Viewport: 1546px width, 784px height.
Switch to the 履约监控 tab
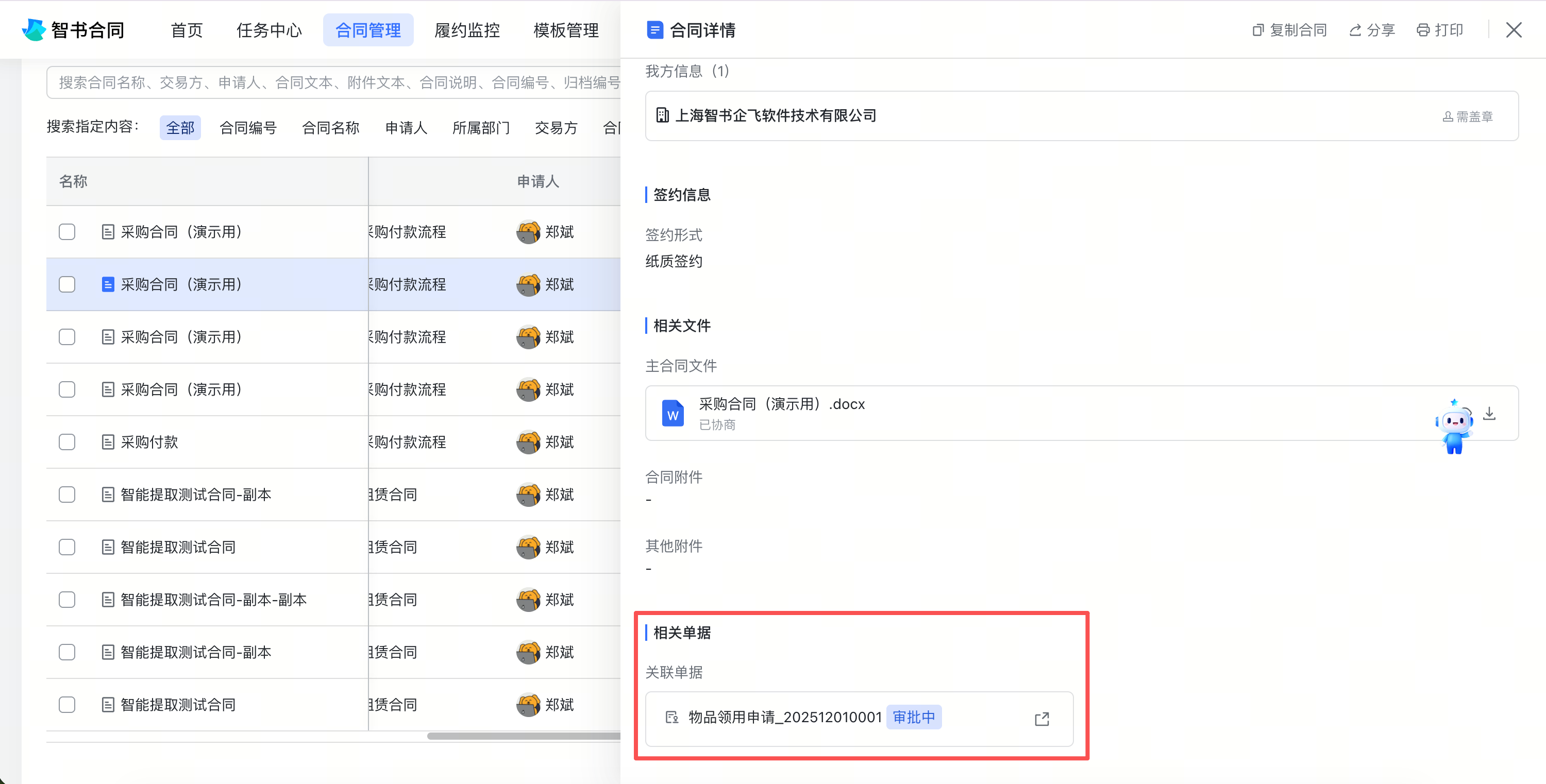point(466,29)
